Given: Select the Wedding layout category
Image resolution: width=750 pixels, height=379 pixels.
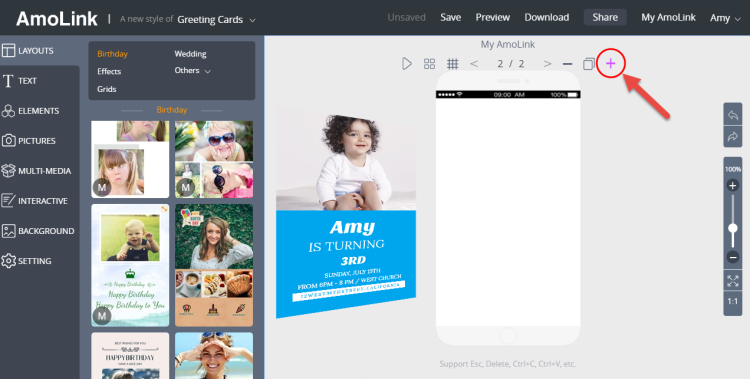Looking at the screenshot, I should click(190, 54).
